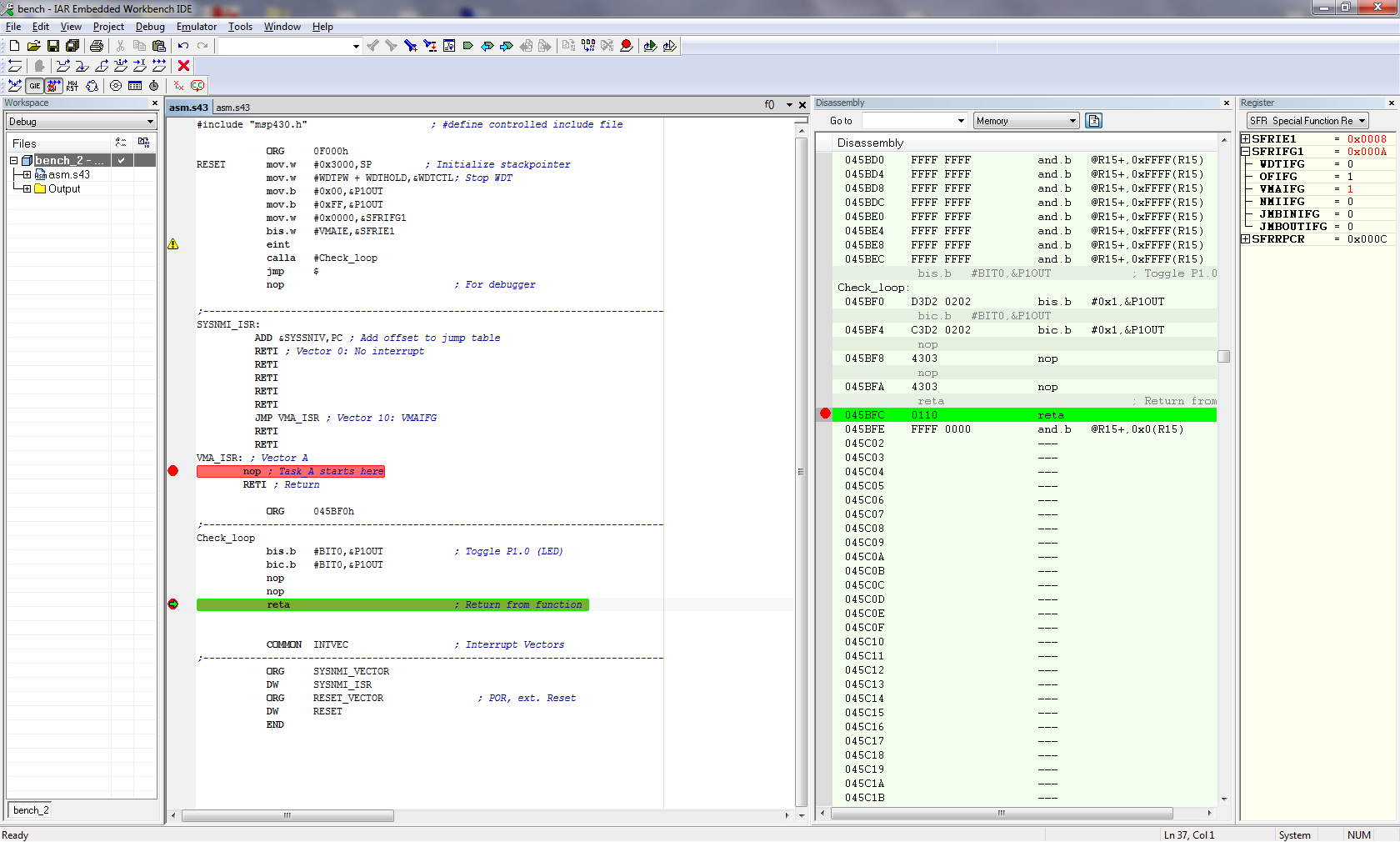Switch to the second asm.s43 editor tab

232,108
